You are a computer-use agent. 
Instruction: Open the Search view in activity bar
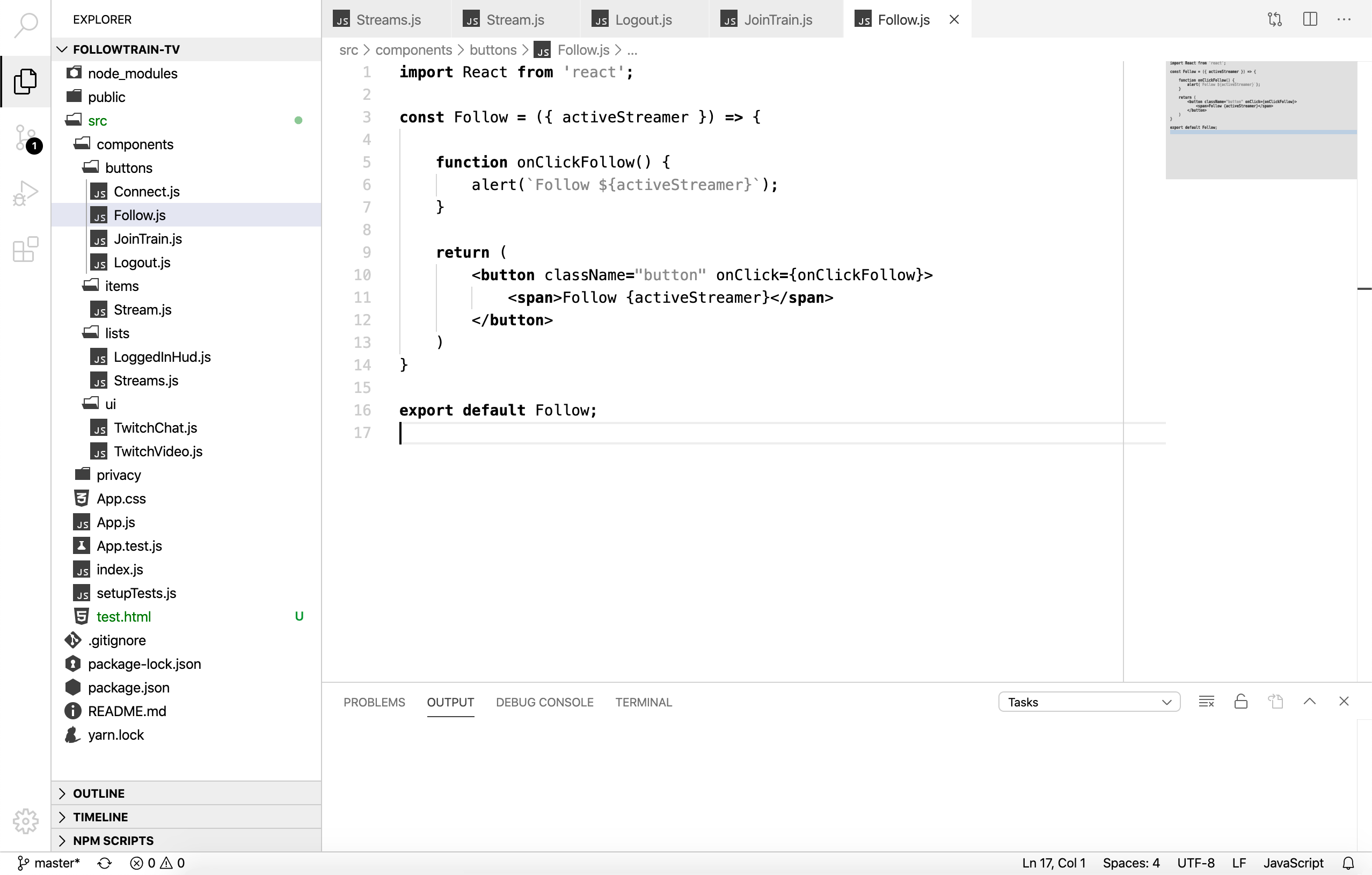click(x=26, y=26)
